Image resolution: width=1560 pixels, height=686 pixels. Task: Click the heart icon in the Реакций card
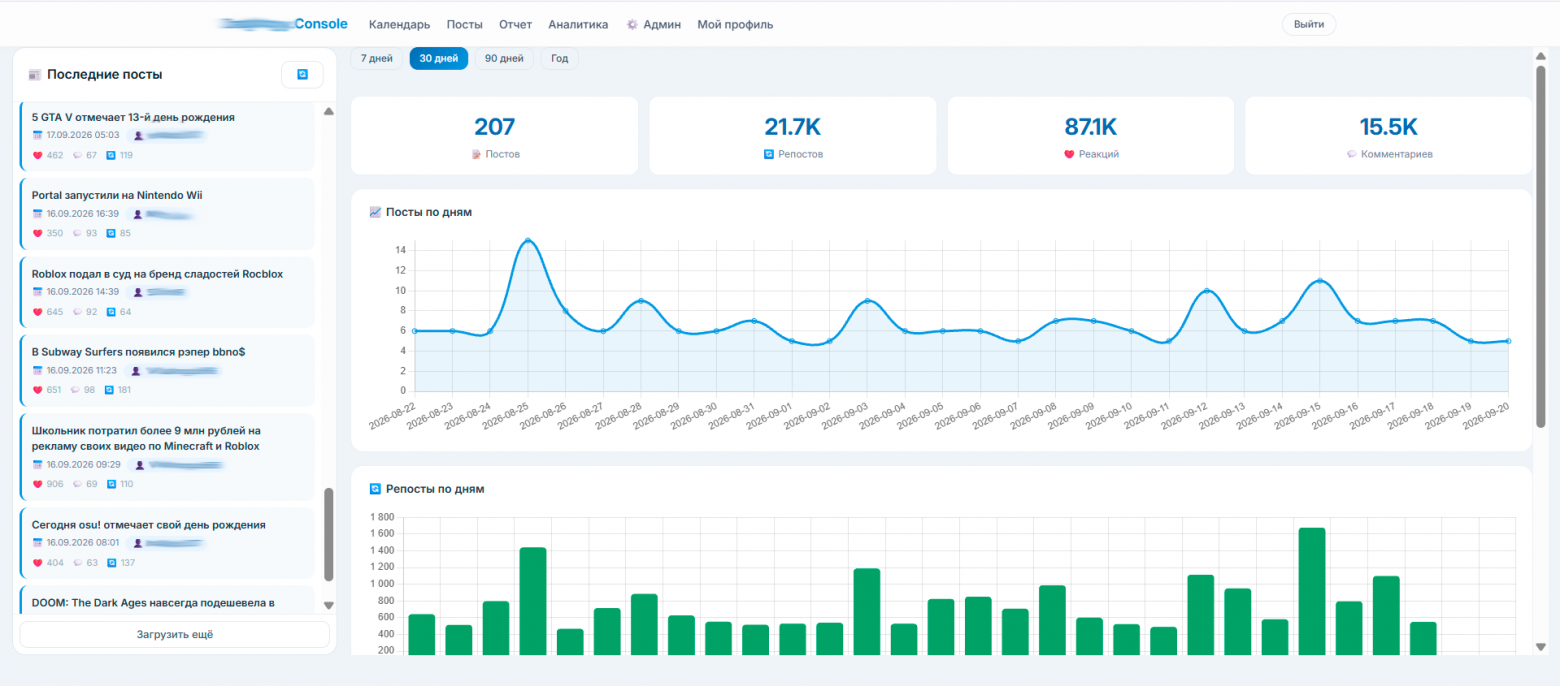pos(1069,155)
